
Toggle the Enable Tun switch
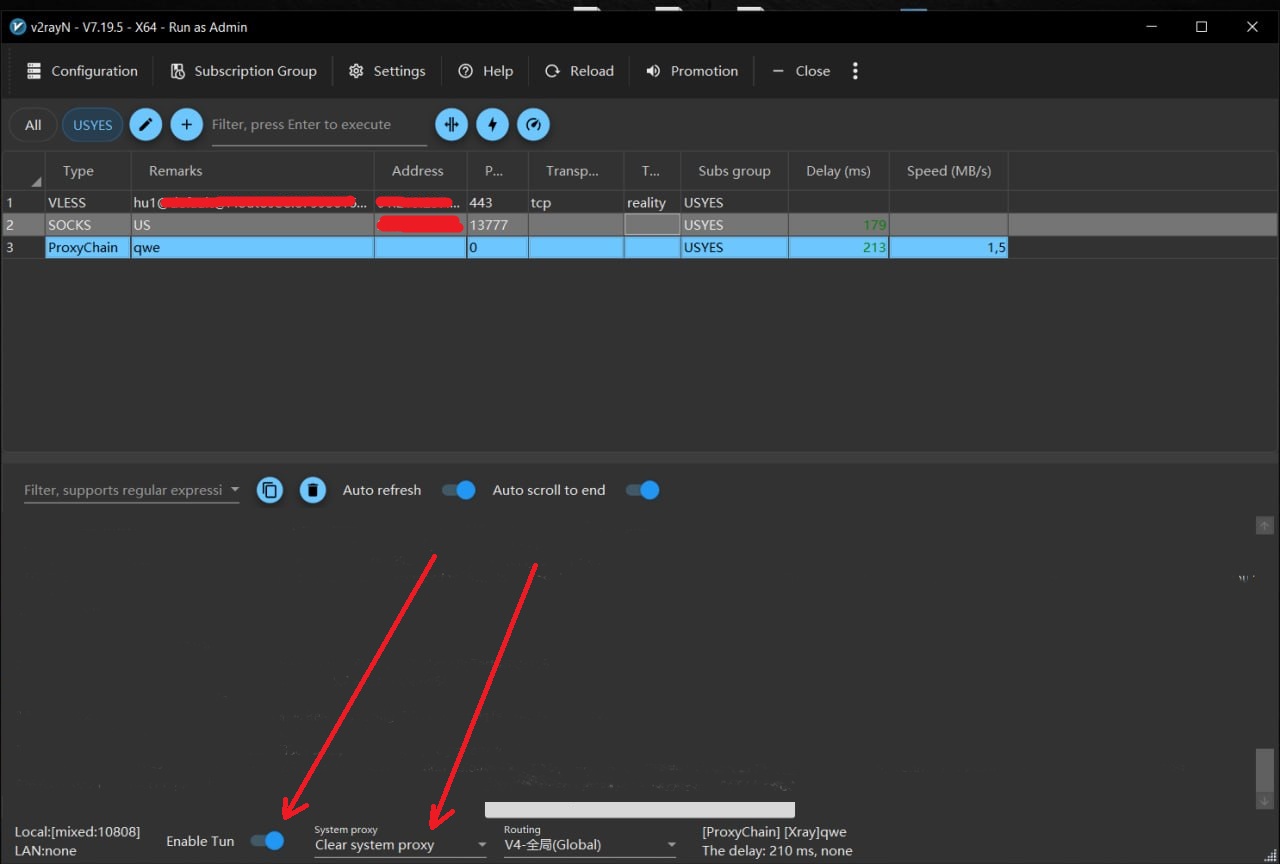pos(267,841)
